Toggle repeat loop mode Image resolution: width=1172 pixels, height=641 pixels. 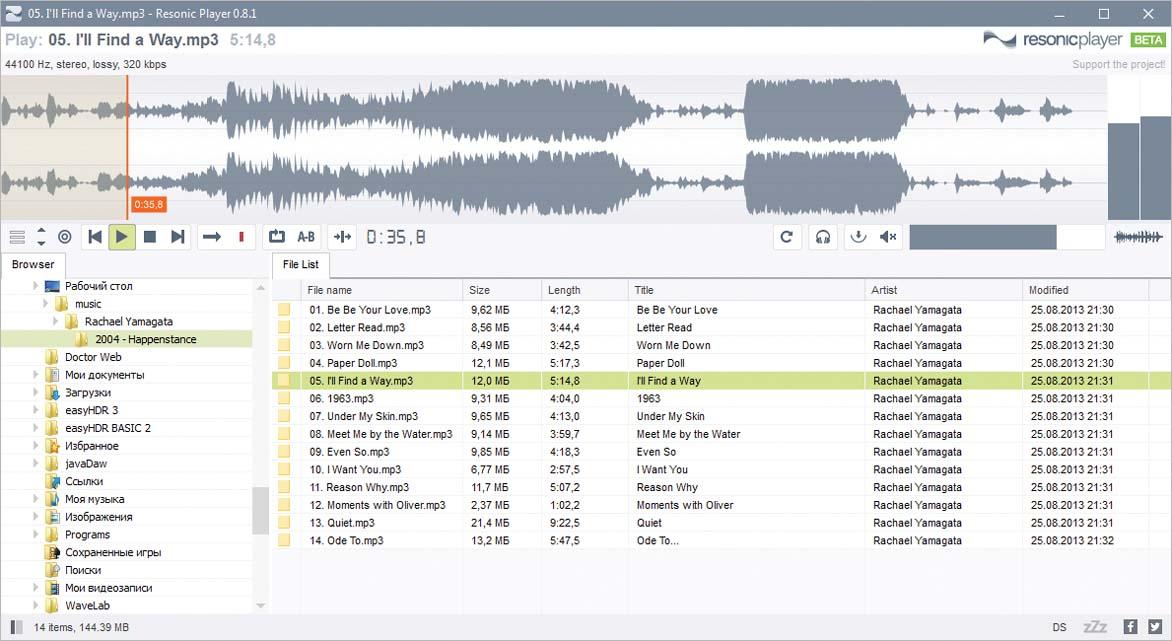pyautogui.click(x=277, y=237)
